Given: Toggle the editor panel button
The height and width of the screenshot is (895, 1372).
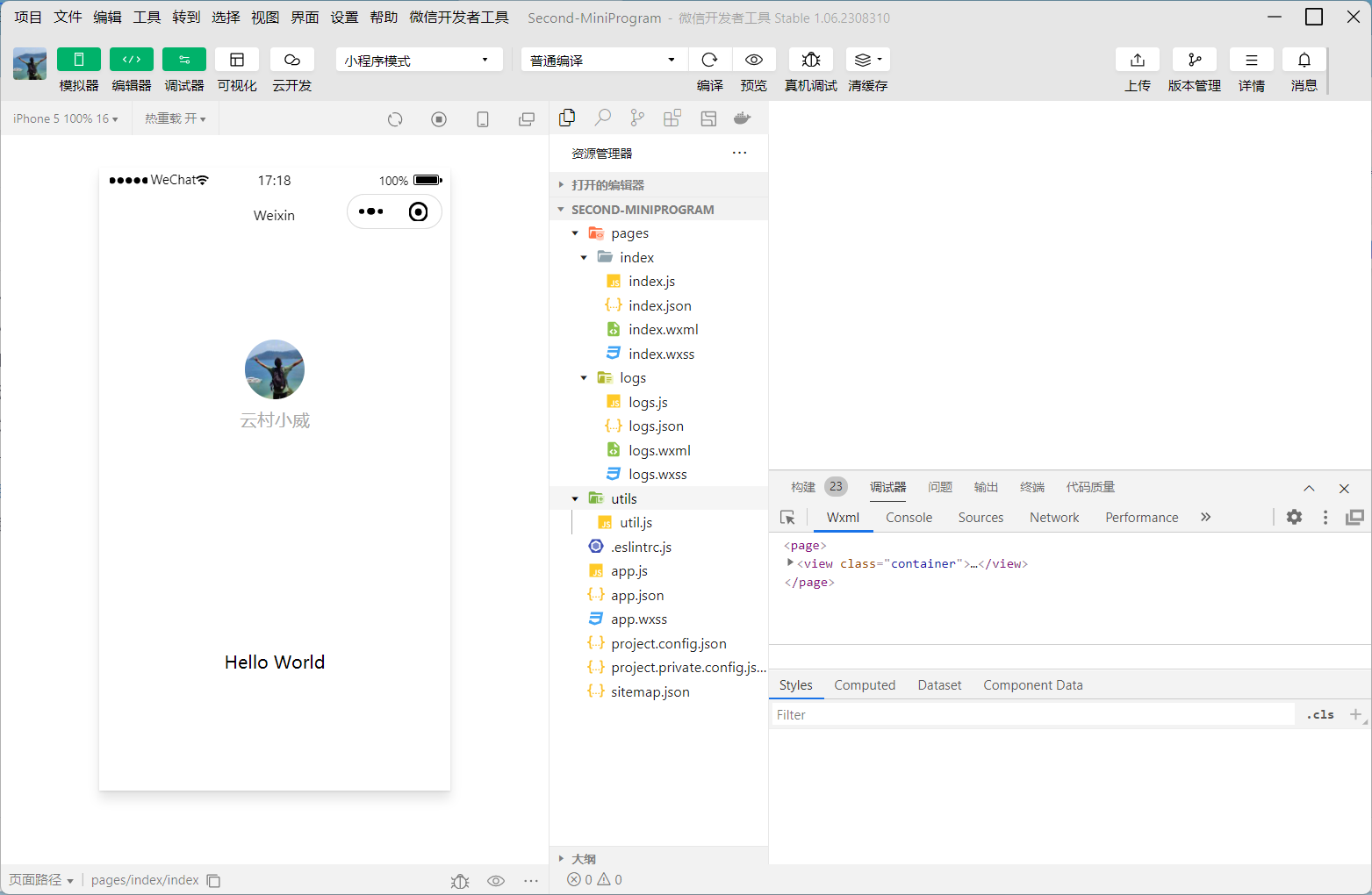Looking at the screenshot, I should point(132,60).
